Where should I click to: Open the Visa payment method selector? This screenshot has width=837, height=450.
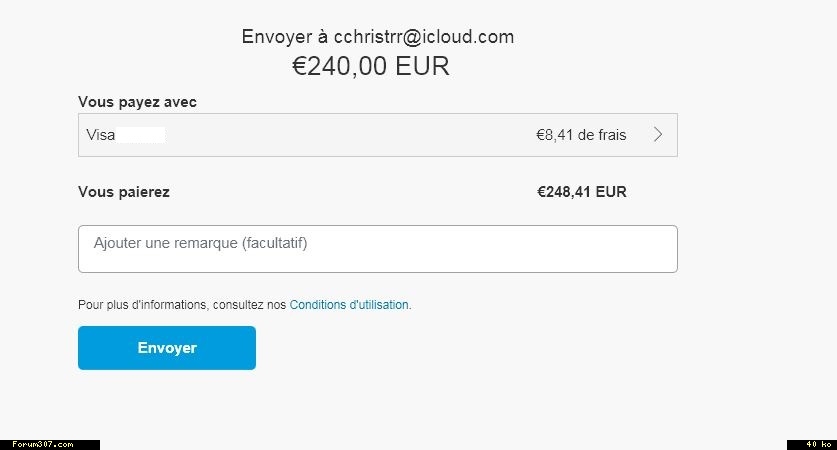point(377,135)
